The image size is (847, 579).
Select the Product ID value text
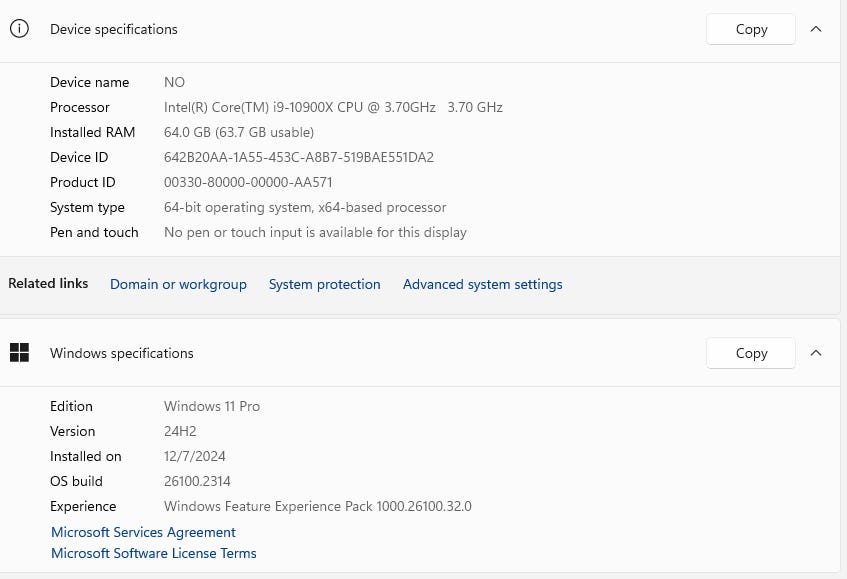coord(248,182)
